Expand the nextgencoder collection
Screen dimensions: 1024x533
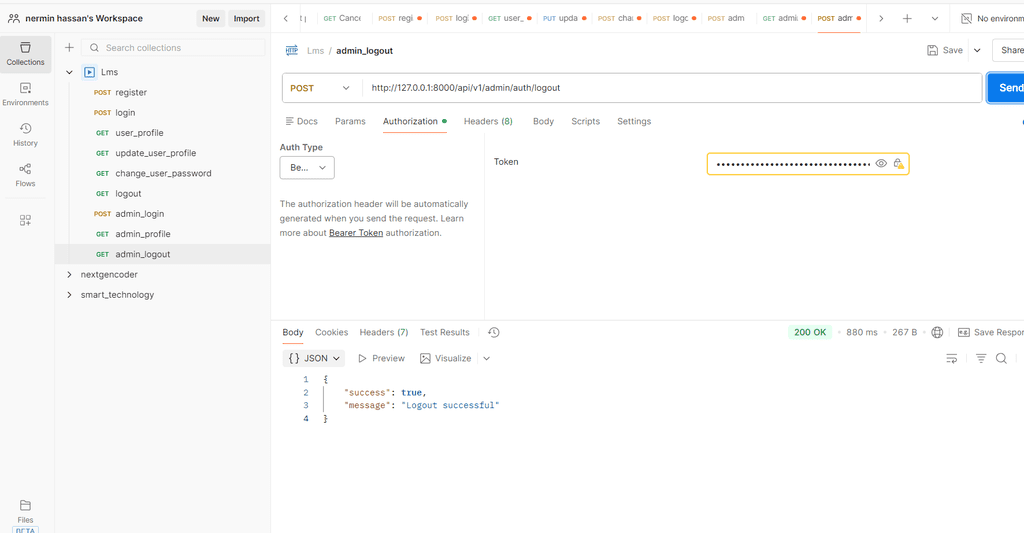click(70, 274)
